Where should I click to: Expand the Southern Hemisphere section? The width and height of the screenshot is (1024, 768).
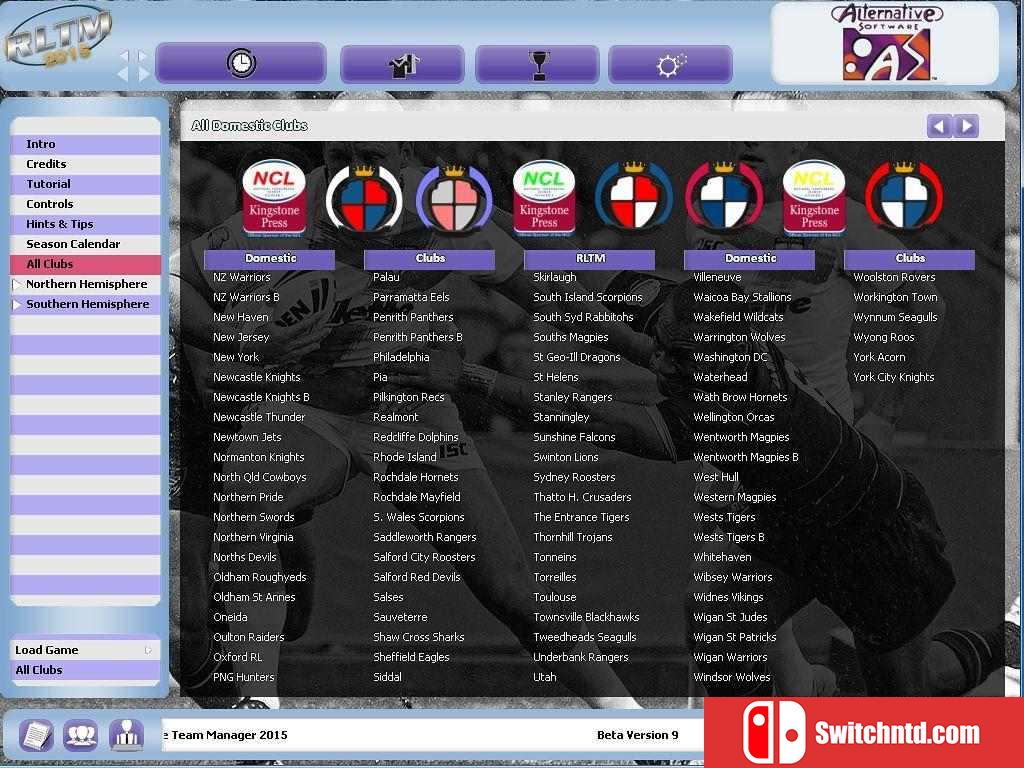17,304
